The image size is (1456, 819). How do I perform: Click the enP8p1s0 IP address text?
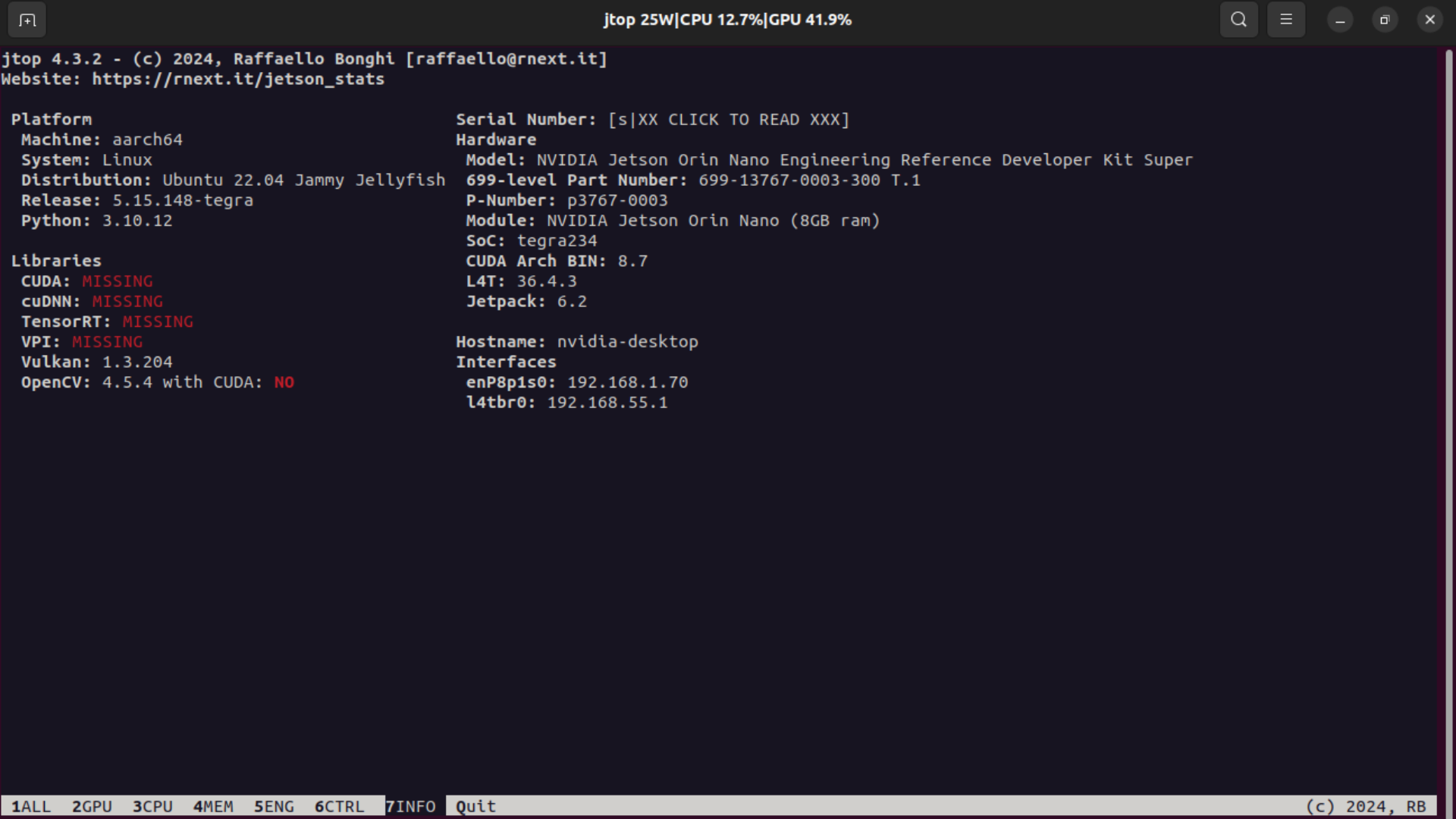coord(627,382)
